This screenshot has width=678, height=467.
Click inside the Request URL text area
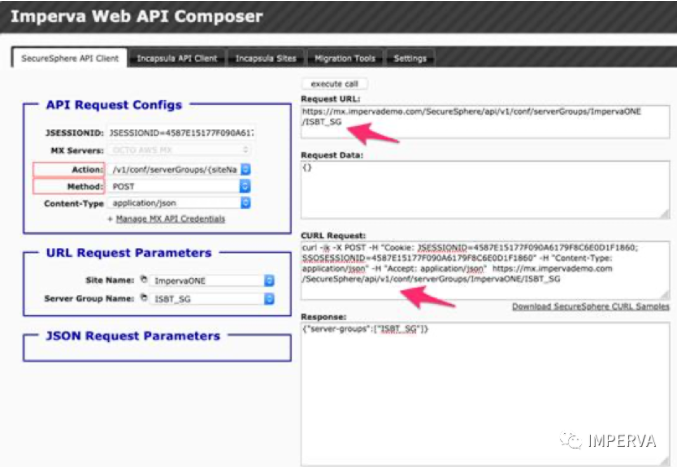[x=485, y=120]
